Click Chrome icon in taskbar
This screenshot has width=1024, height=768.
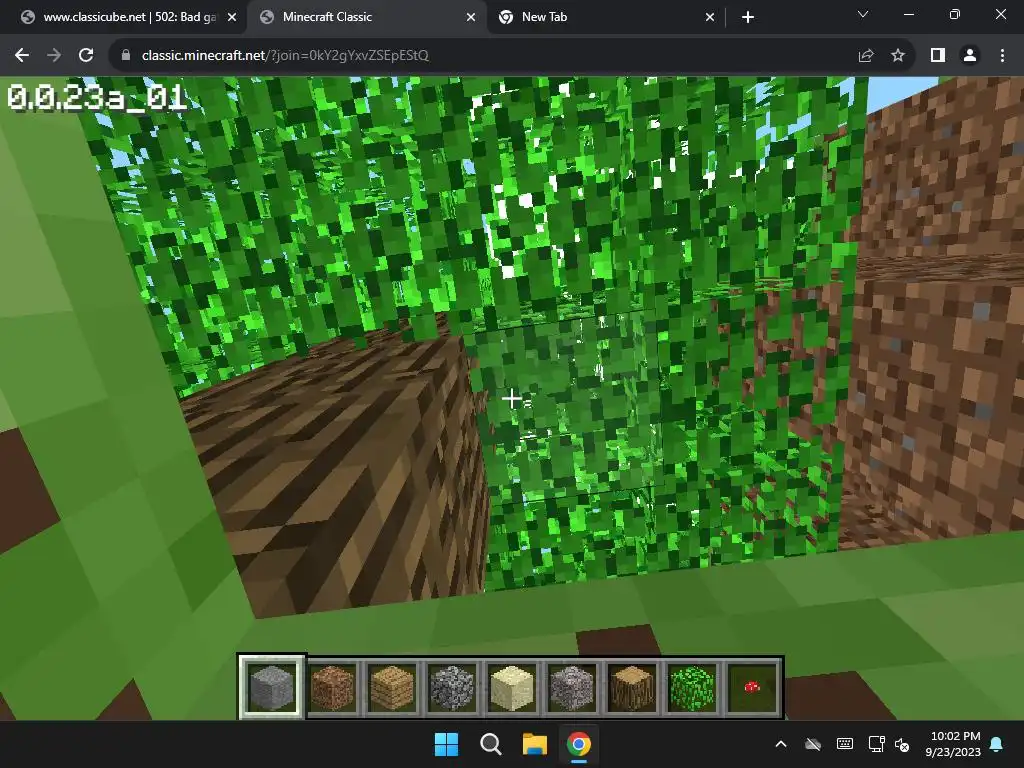pyautogui.click(x=579, y=744)
